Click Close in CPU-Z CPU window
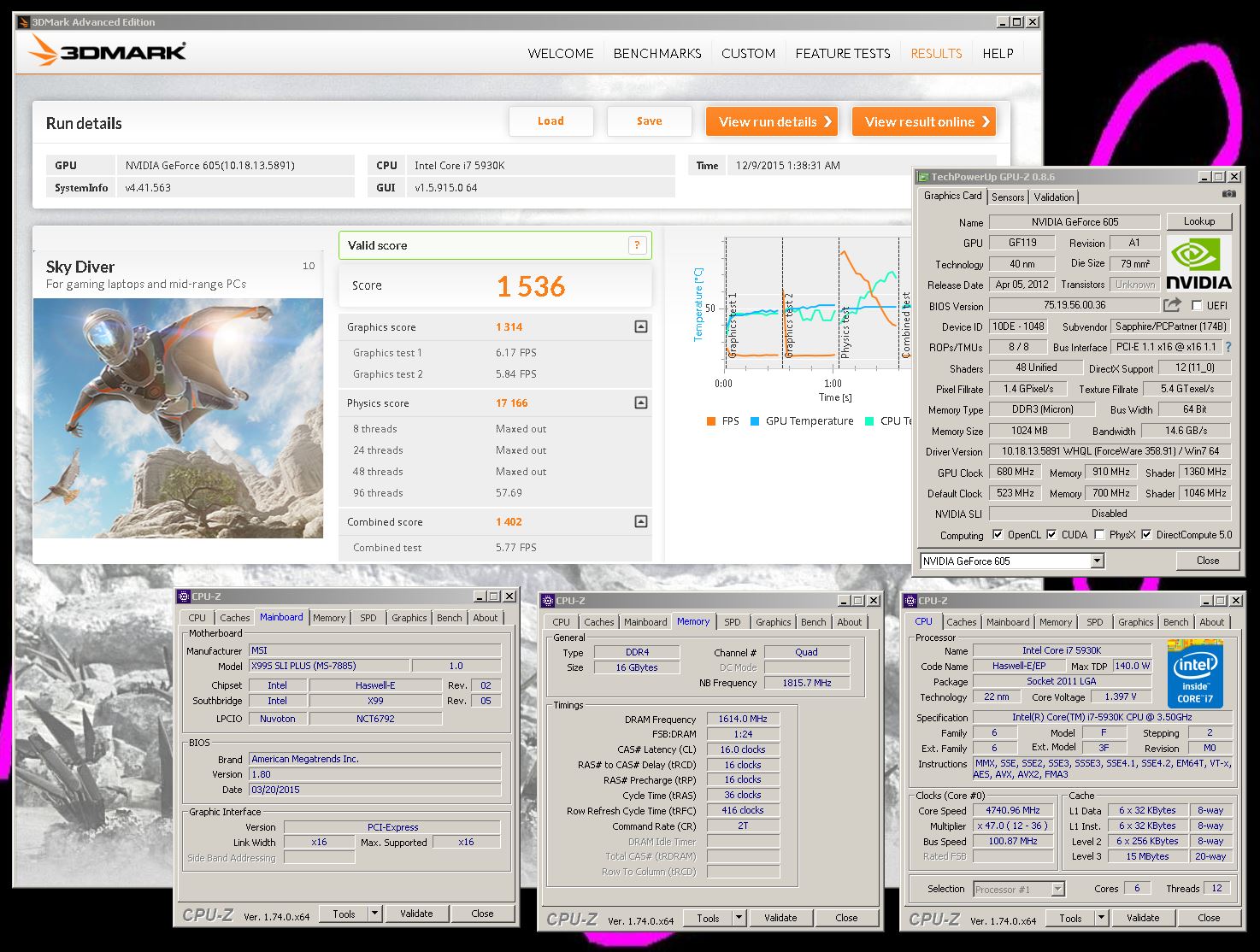The height and width of the screenshot is (952, 1260). 1209,918
